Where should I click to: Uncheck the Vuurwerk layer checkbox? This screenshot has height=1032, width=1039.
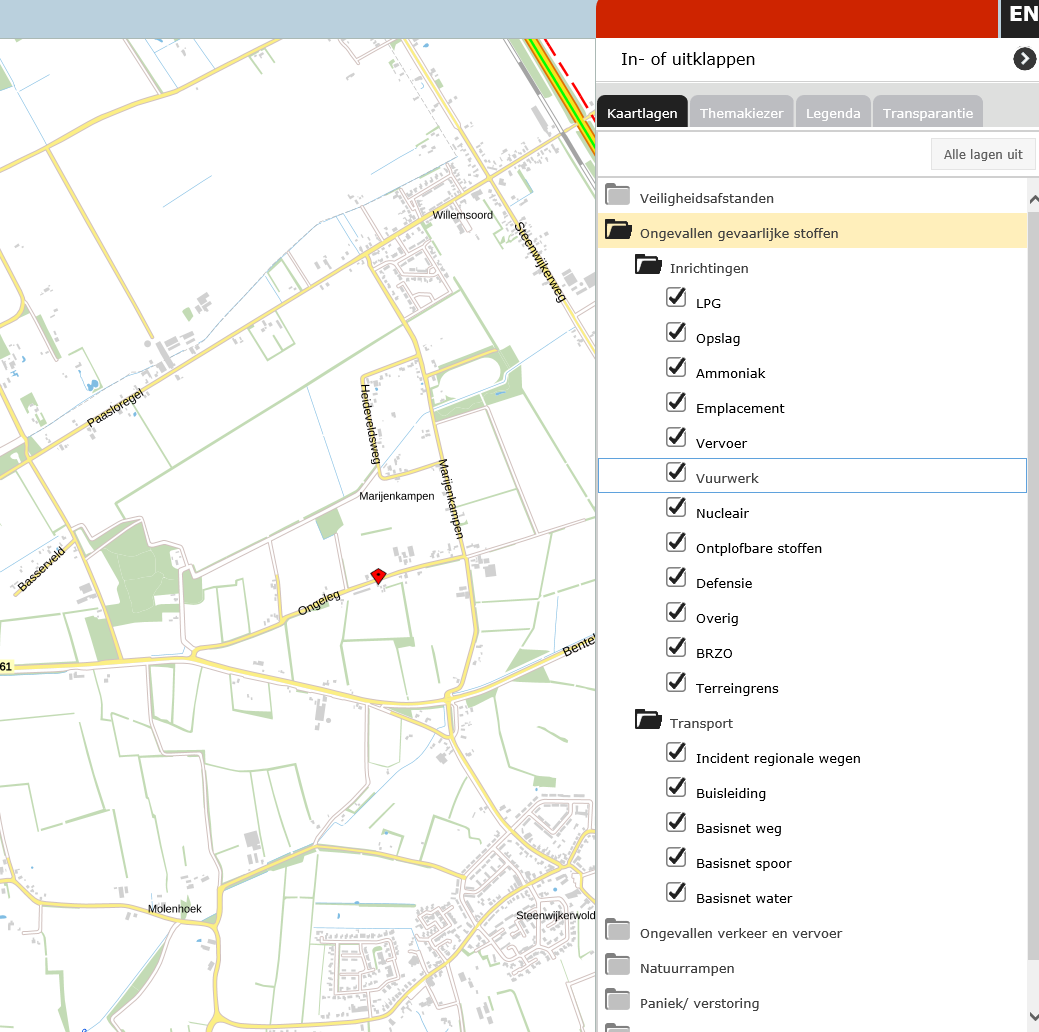click(x=676, y=473)
